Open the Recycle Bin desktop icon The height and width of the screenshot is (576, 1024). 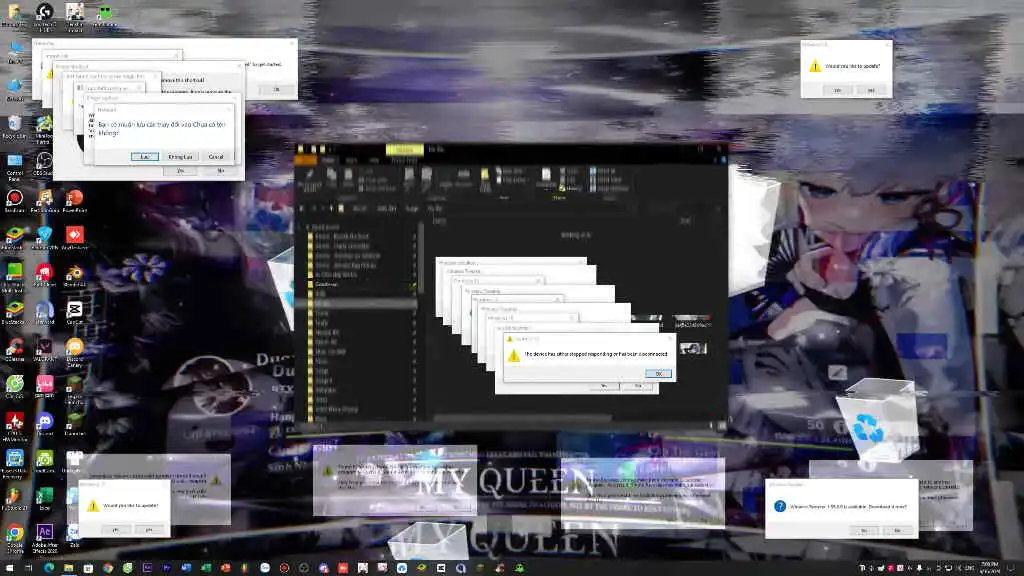point(14,127)
